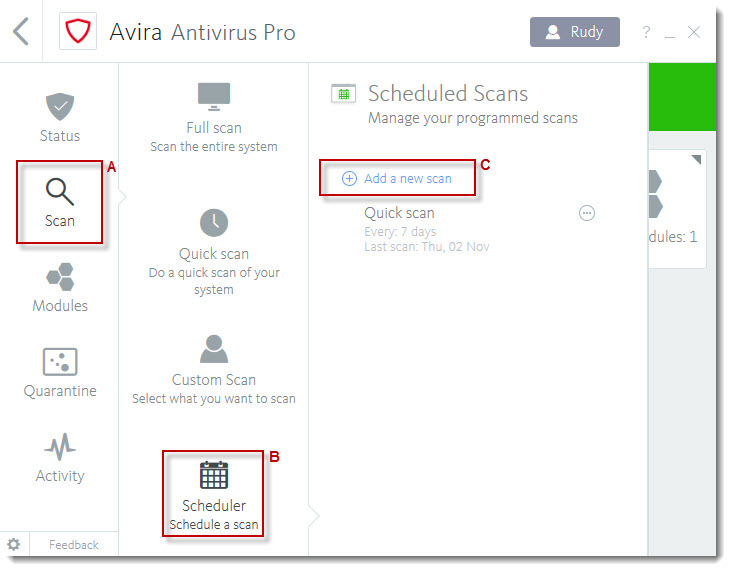This screenshot has width=731, height=571.
Task: Open the Scheduler to schedule a scan
Action: [x=214, y=494]
